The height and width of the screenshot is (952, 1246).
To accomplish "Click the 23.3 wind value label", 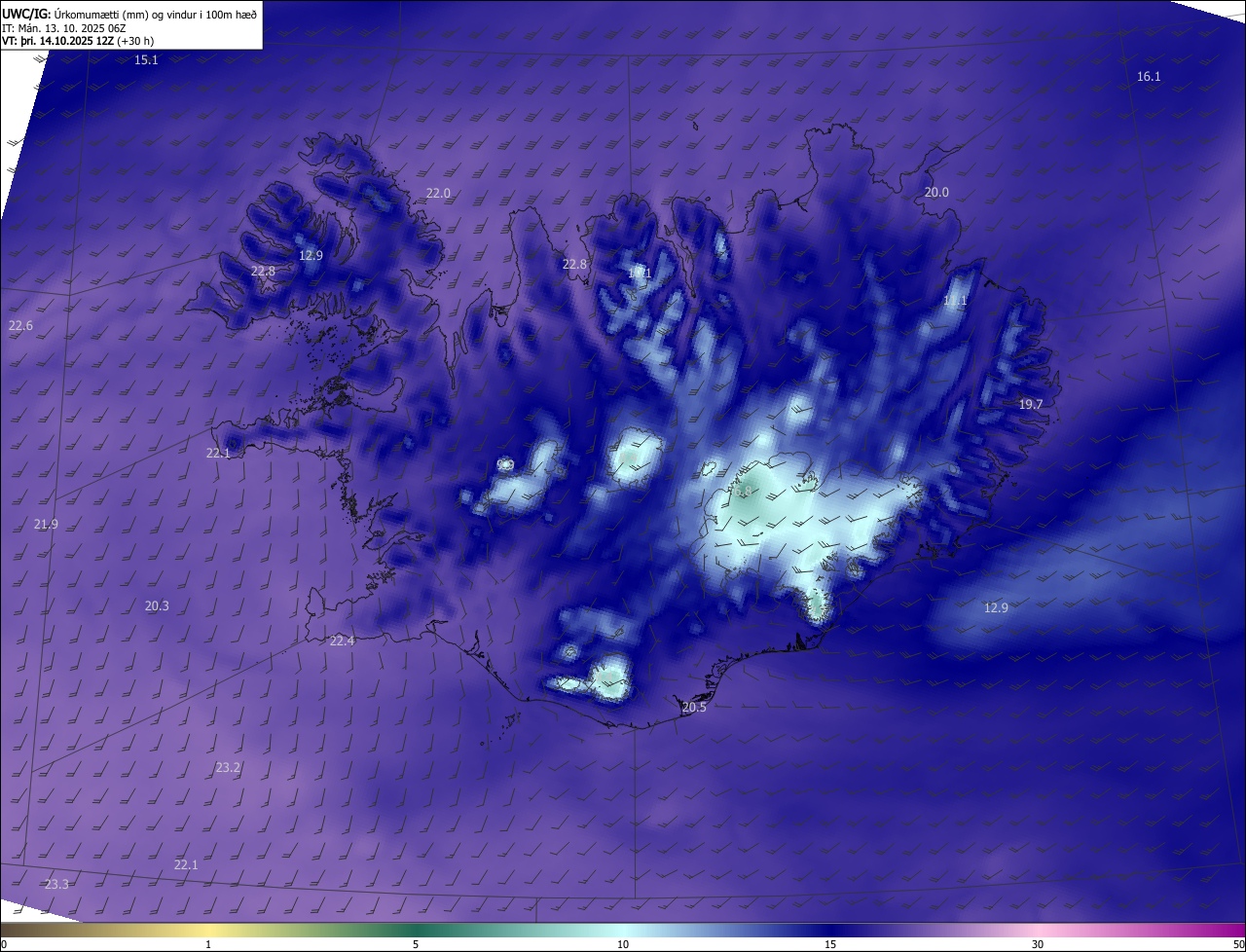I will pos(56,884).
